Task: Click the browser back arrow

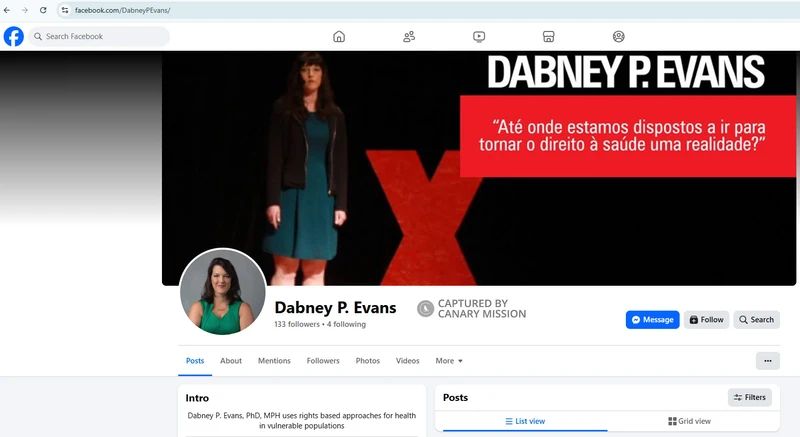Action: click(7, 10)
